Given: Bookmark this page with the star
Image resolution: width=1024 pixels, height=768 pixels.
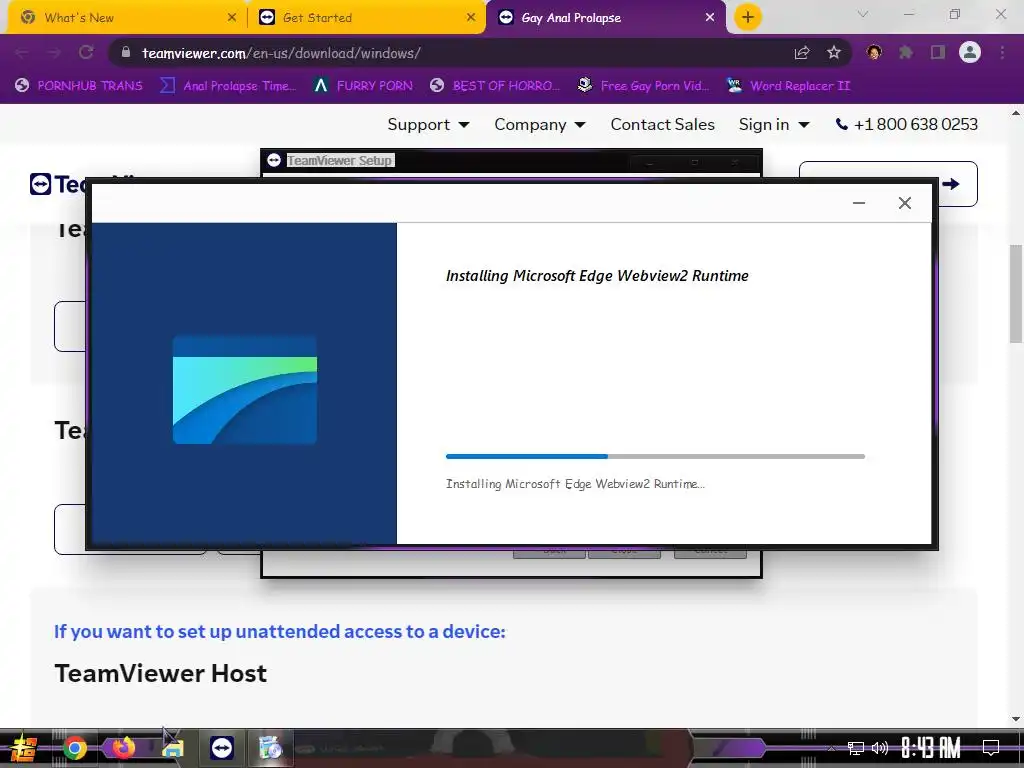Looking at the screenshot, I should [x=834, y=53].
